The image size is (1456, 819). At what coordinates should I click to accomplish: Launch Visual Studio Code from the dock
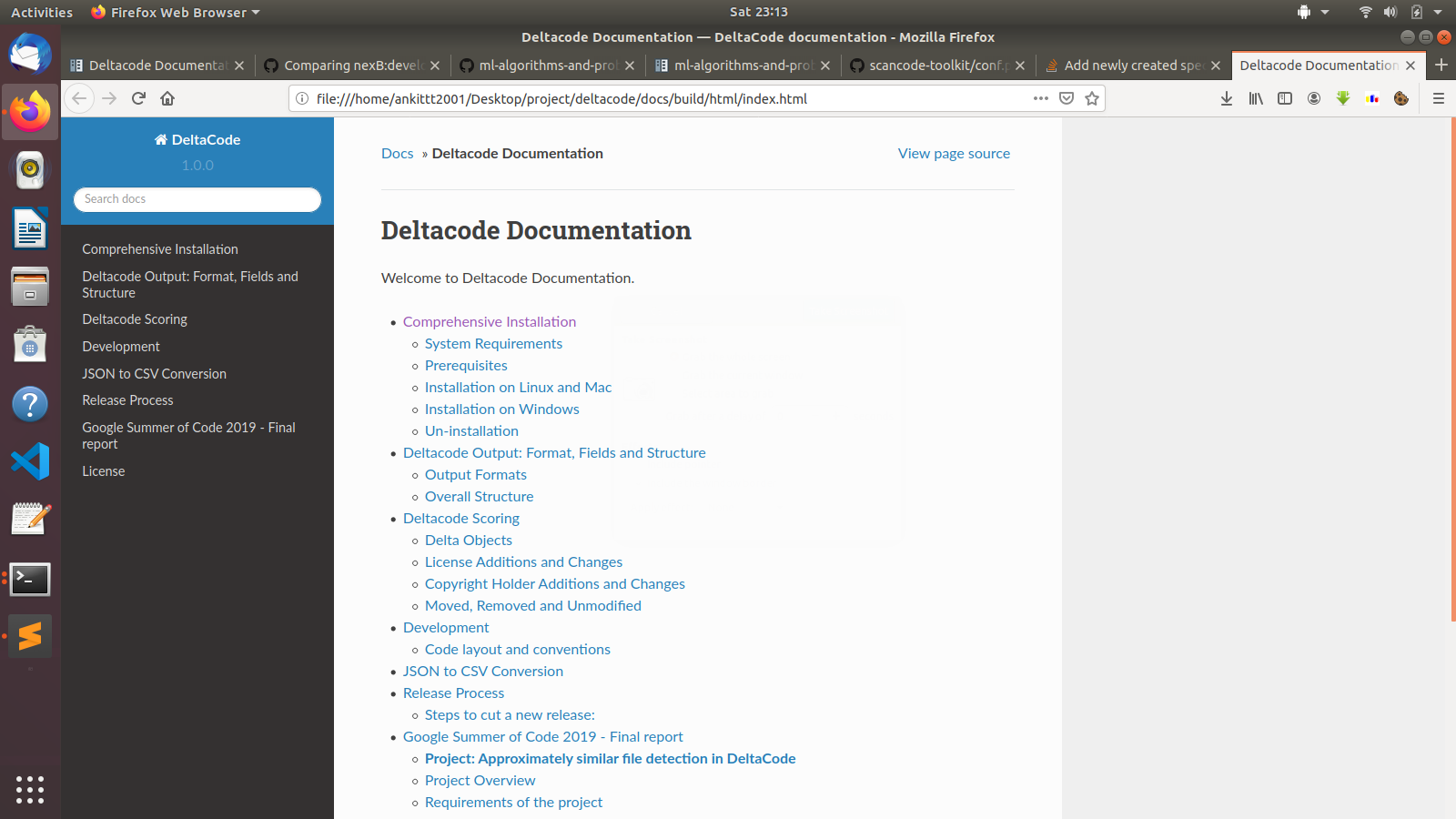[30, 461]
